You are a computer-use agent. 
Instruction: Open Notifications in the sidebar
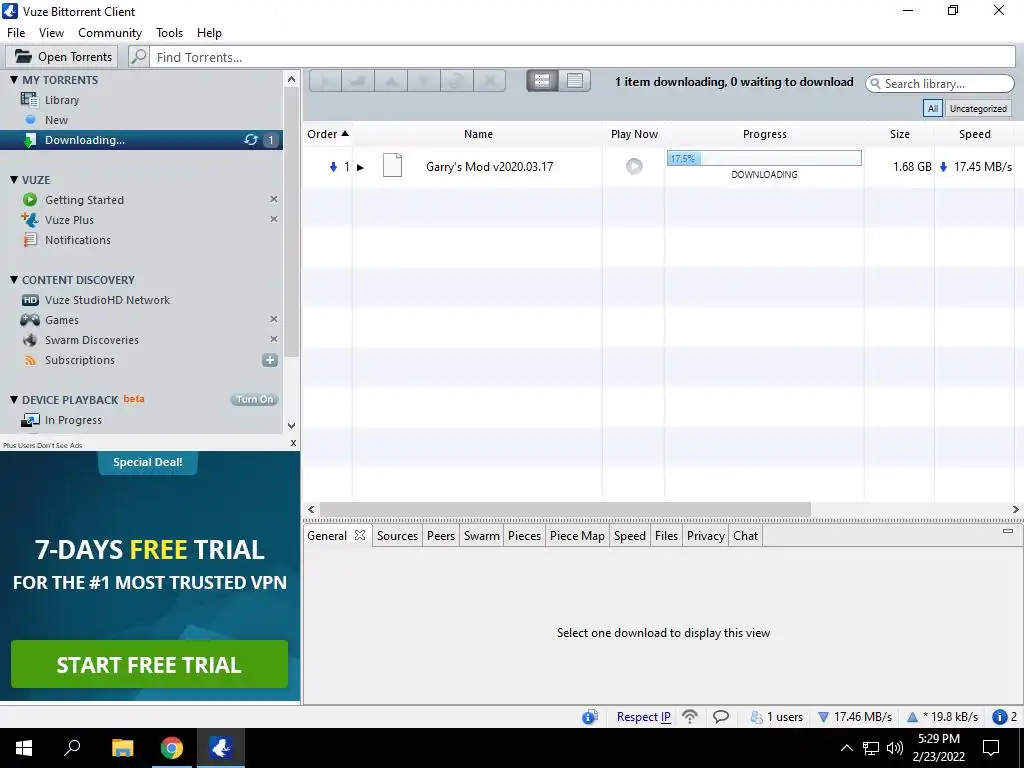tap(141, 240)
